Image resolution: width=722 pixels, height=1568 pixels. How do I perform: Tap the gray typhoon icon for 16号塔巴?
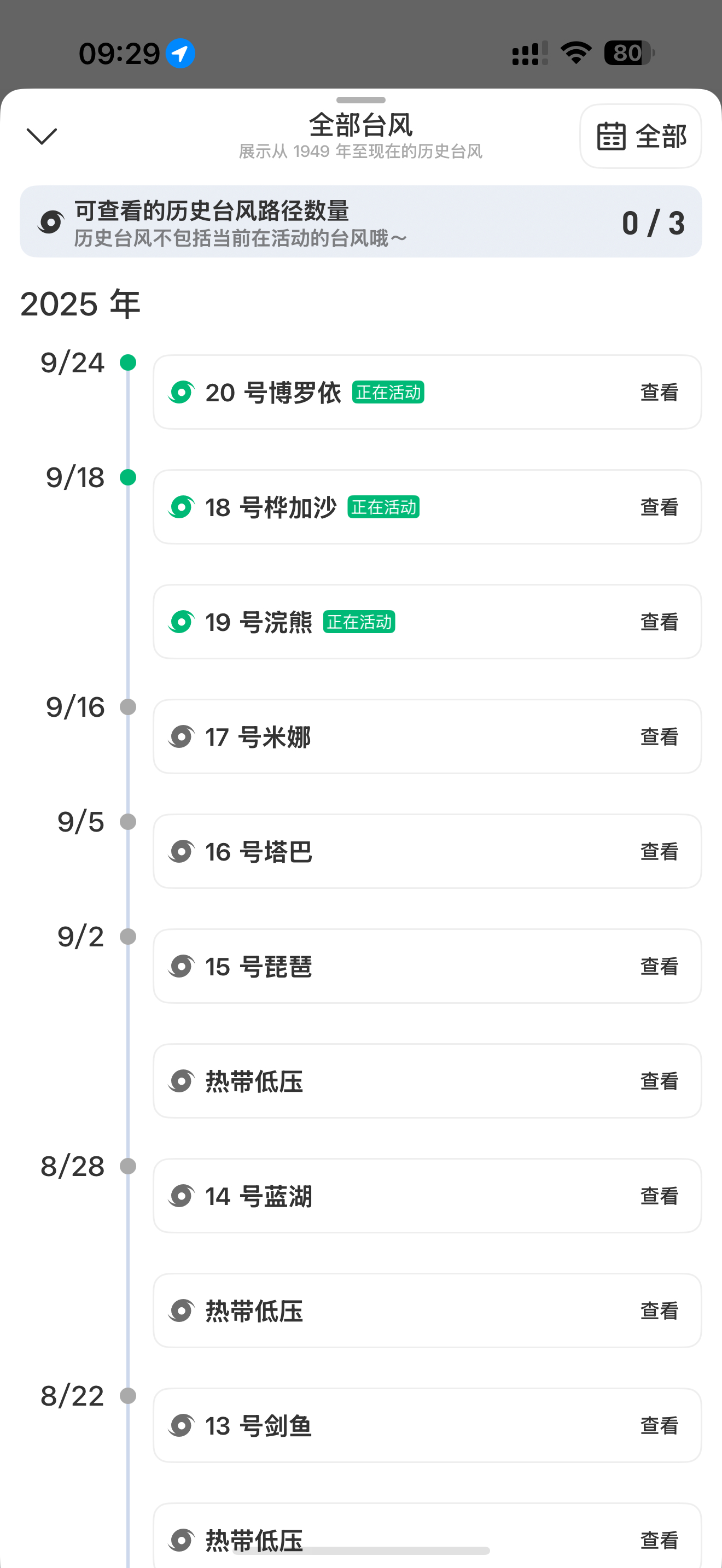coord(182,851)
